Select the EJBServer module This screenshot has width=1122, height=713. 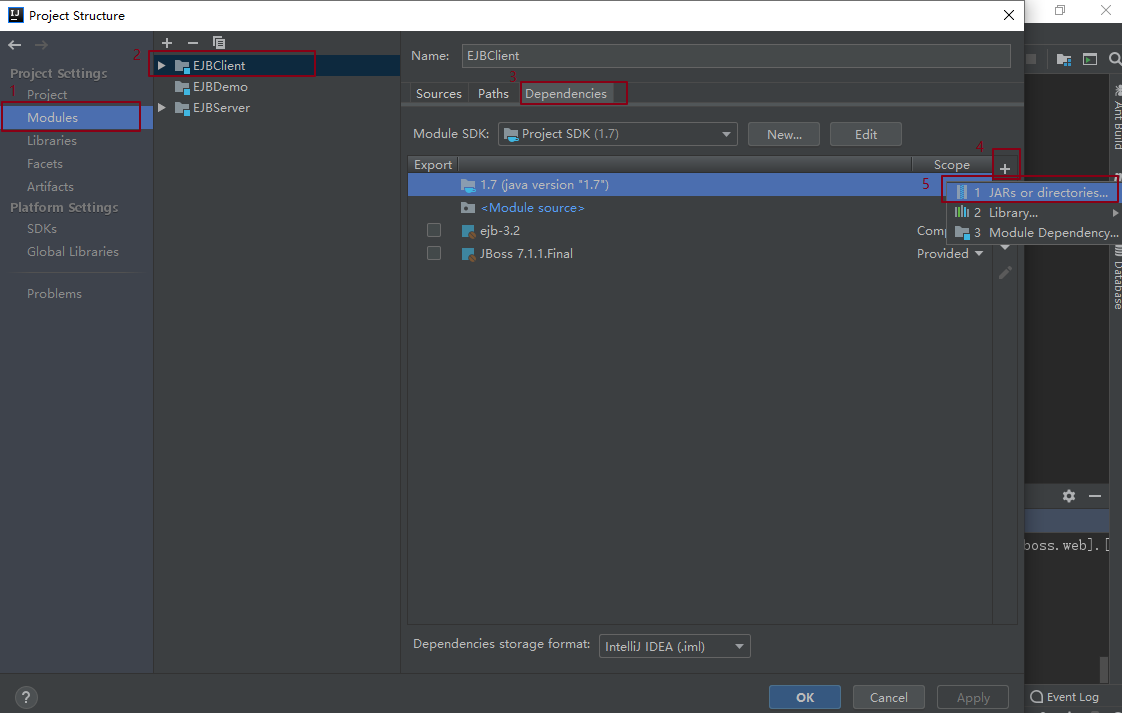pos(221,107)
